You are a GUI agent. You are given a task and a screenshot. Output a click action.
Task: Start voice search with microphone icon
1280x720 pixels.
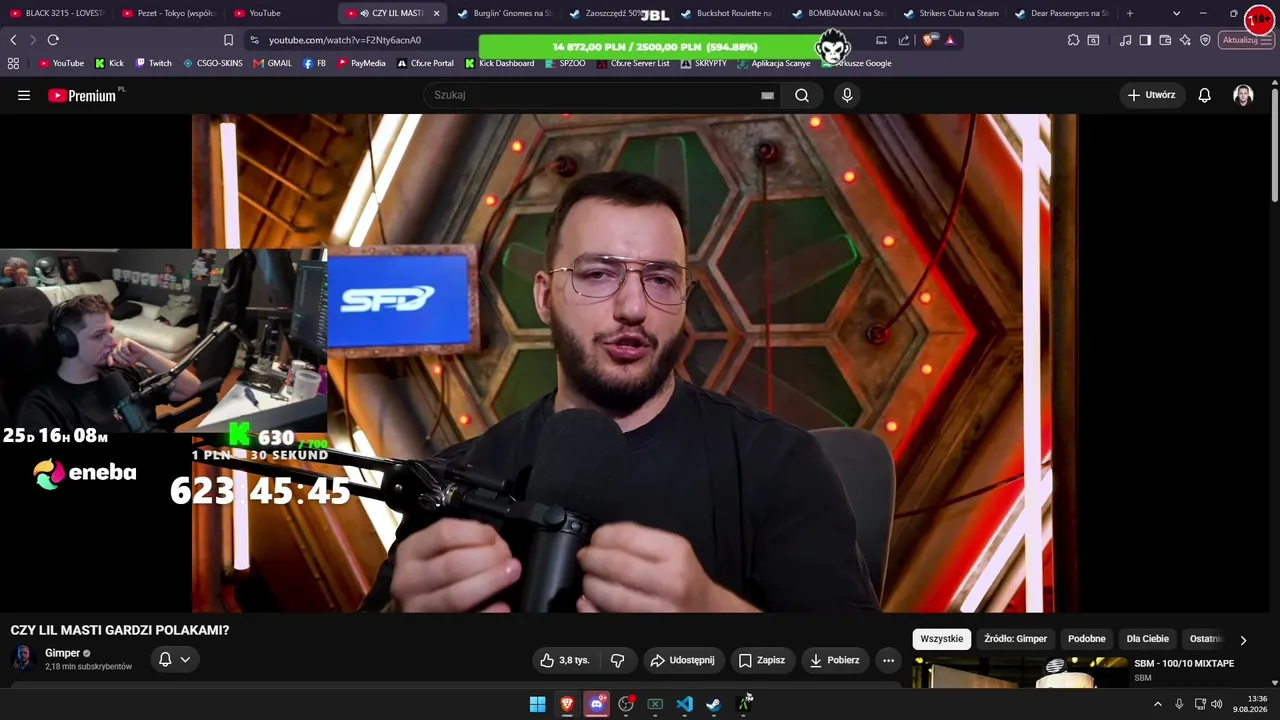tap(847, 95)
